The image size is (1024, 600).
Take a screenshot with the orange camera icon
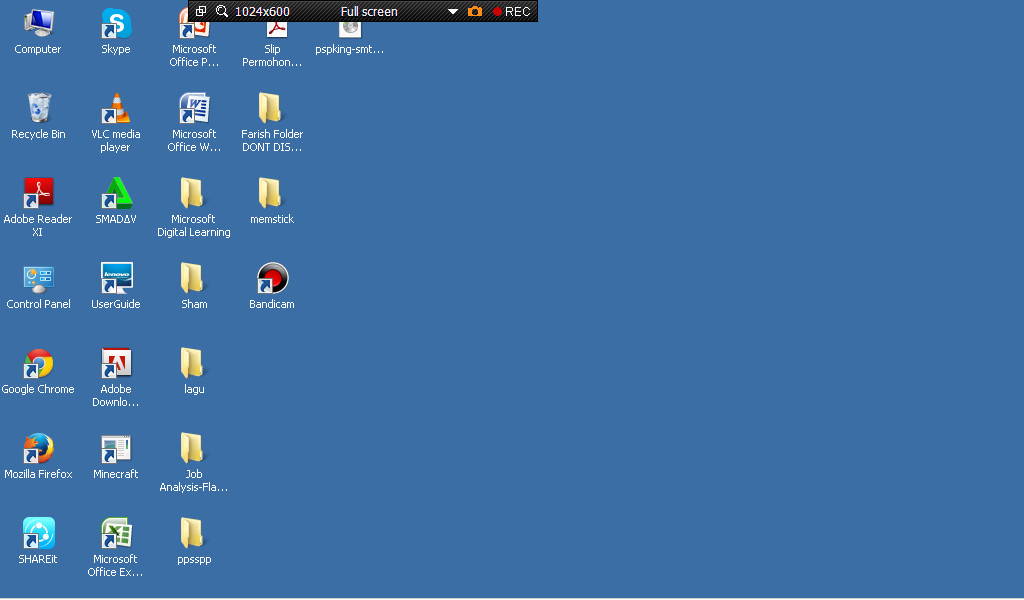click(475, 12)
